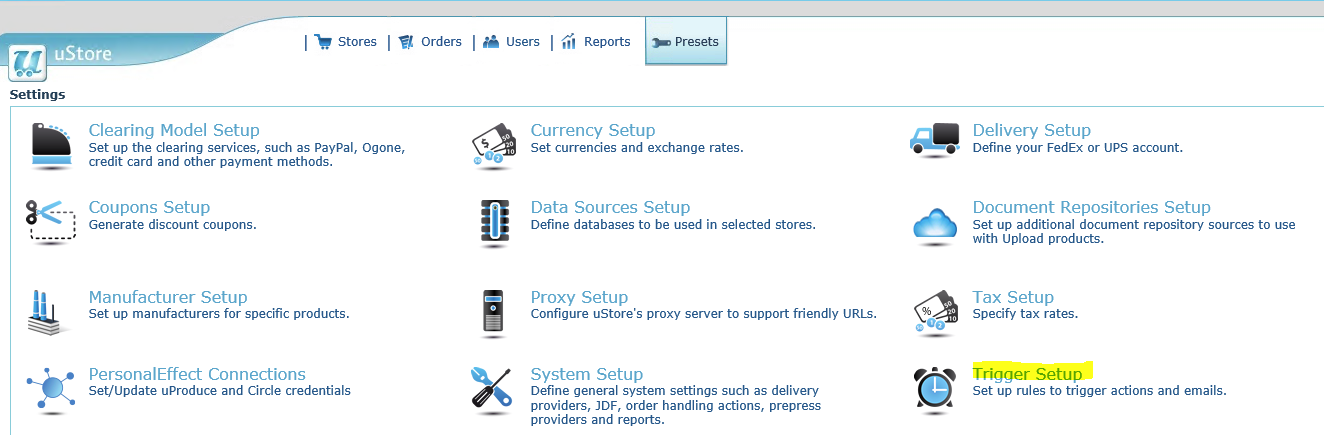Select the Presets tab

click(x=686, y=42)
